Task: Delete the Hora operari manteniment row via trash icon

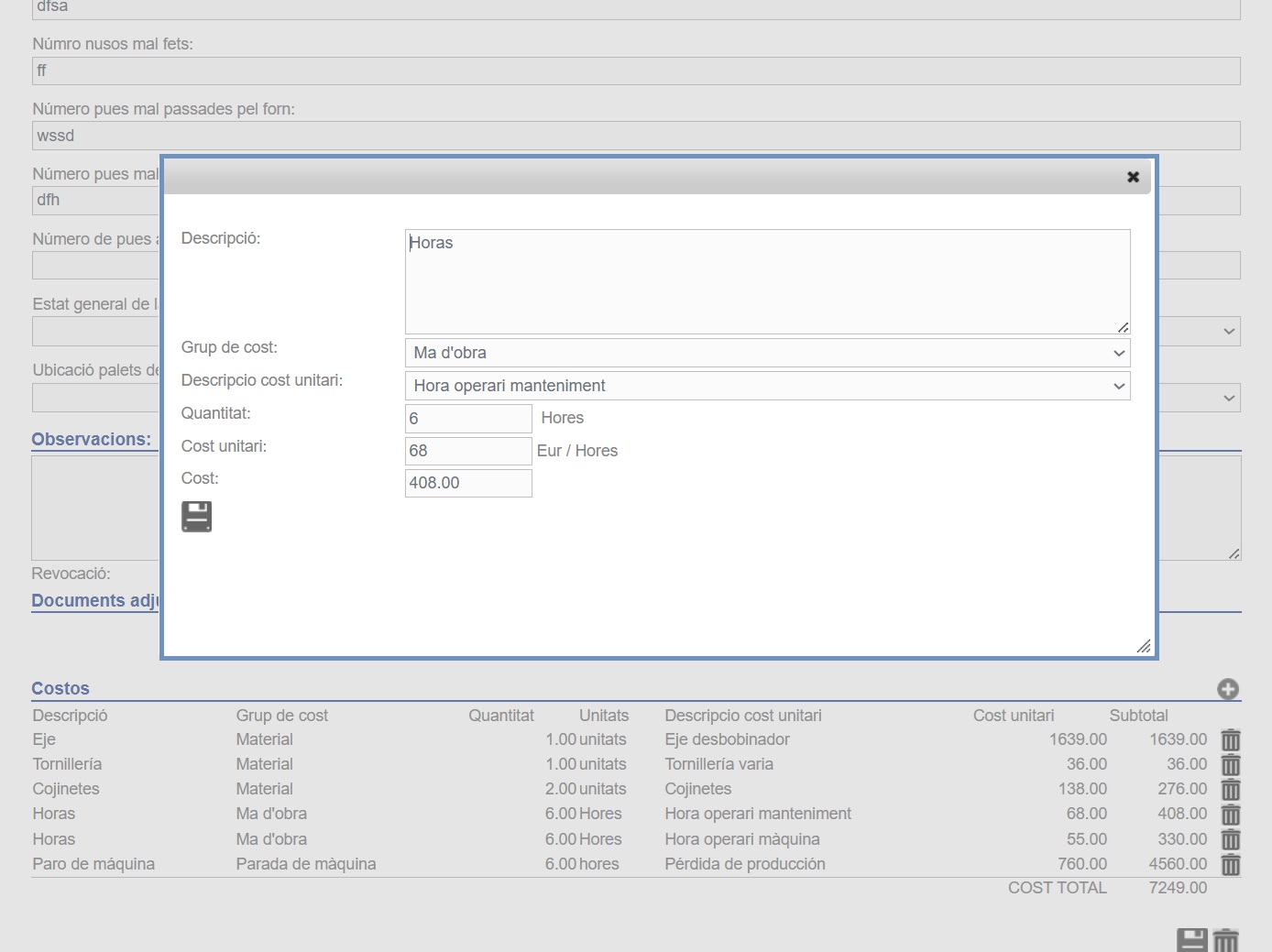Action: (1231, 815)
